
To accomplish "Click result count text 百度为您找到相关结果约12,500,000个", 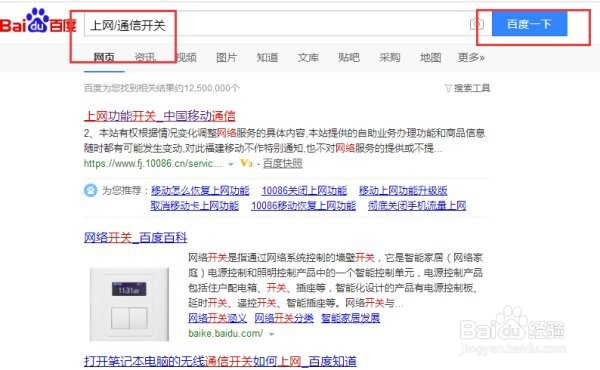I will [x=161, y=88].
